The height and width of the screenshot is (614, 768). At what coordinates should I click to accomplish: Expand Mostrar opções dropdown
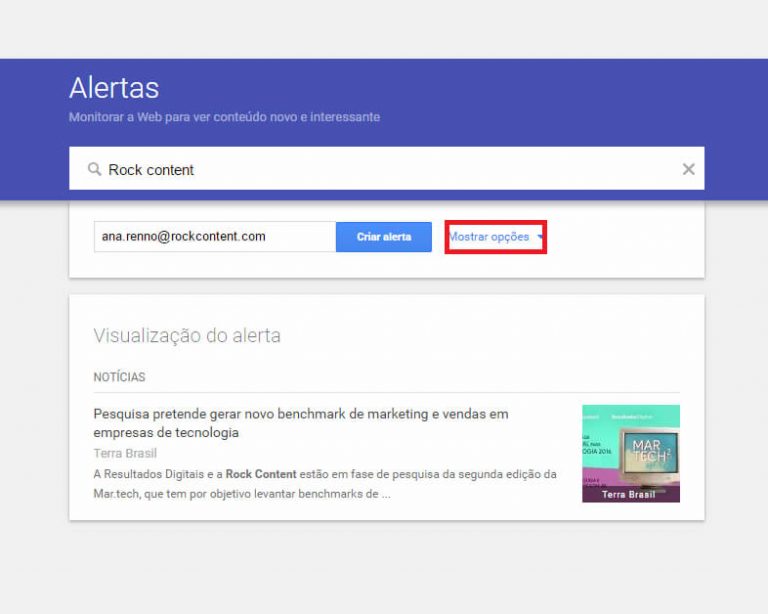coord(496,237)
